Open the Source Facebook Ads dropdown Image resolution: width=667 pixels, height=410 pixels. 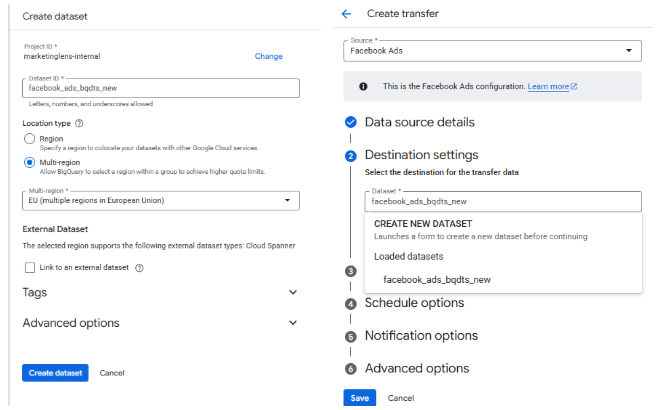click(493, 50)
